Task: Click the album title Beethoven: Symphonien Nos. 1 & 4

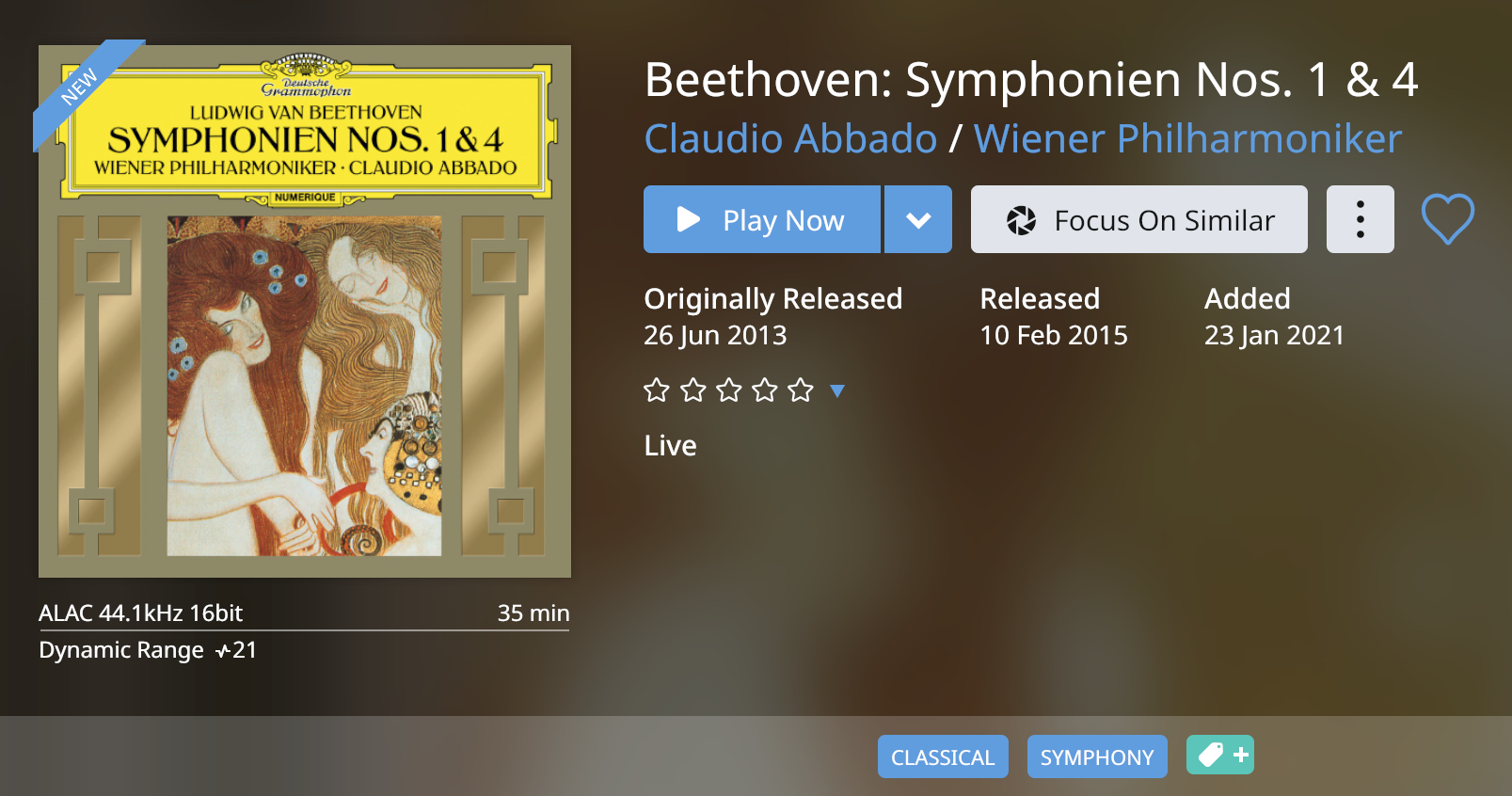Action: click(1031, 80)
